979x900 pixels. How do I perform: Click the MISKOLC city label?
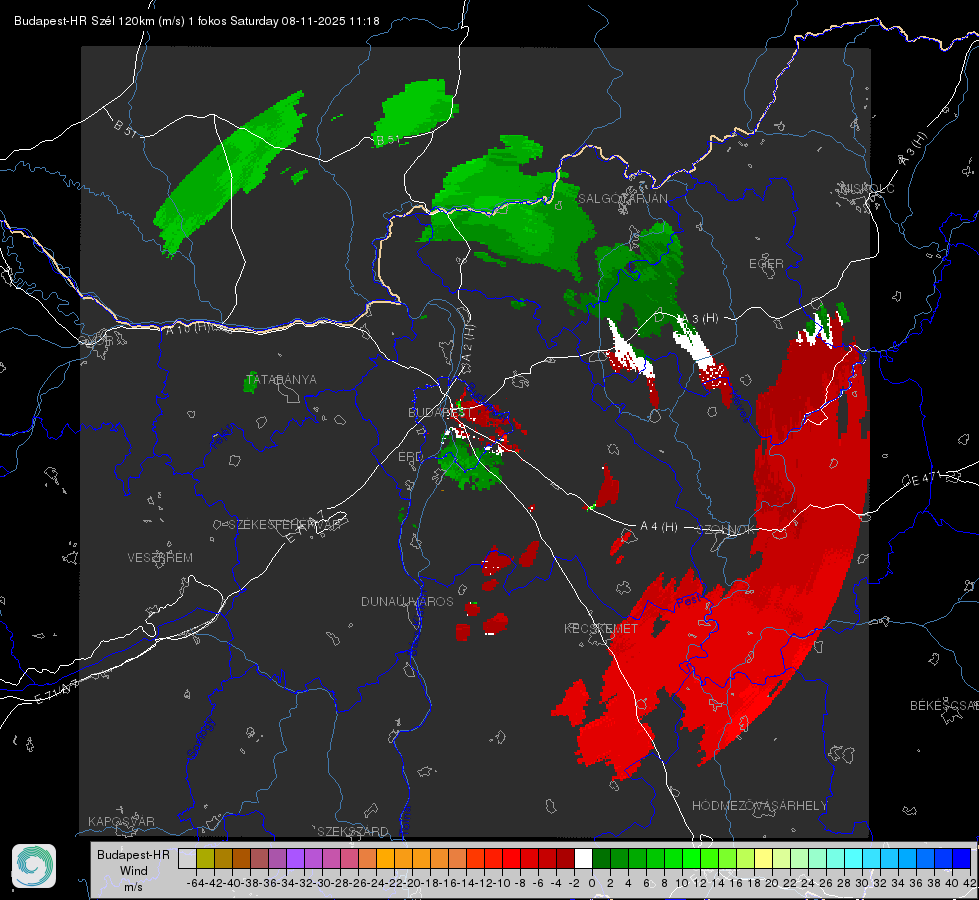click(x=867, y=188)
